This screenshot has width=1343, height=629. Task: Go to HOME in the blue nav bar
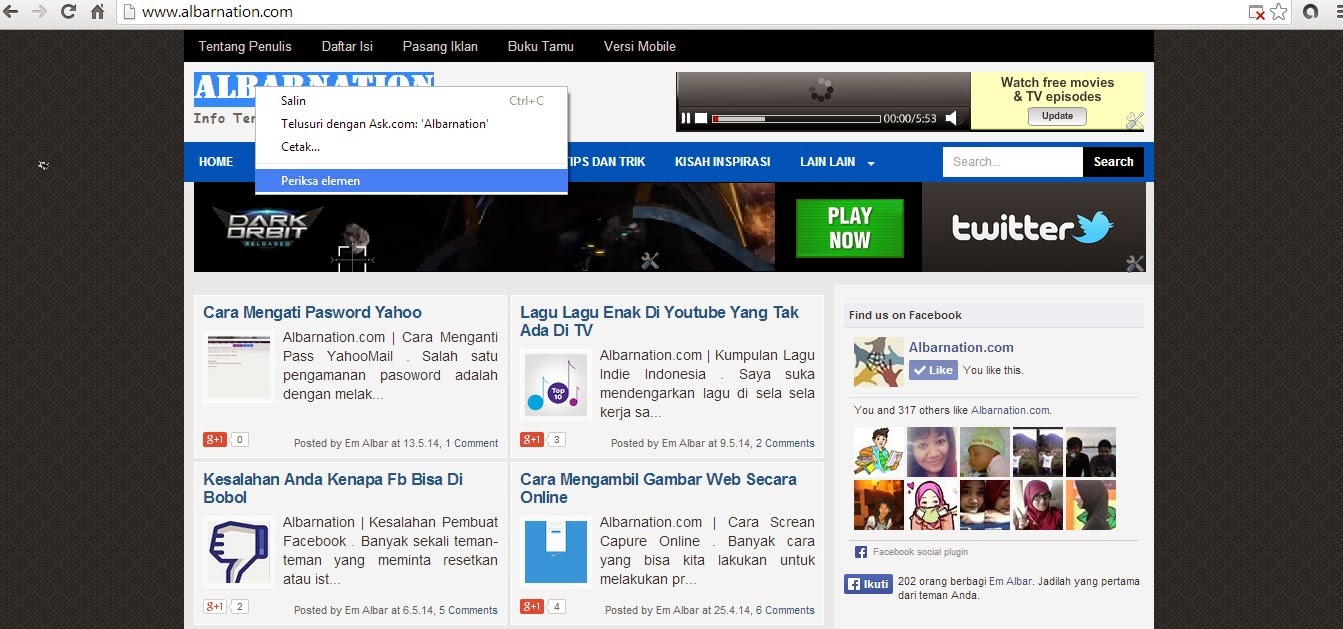point(216,162)
